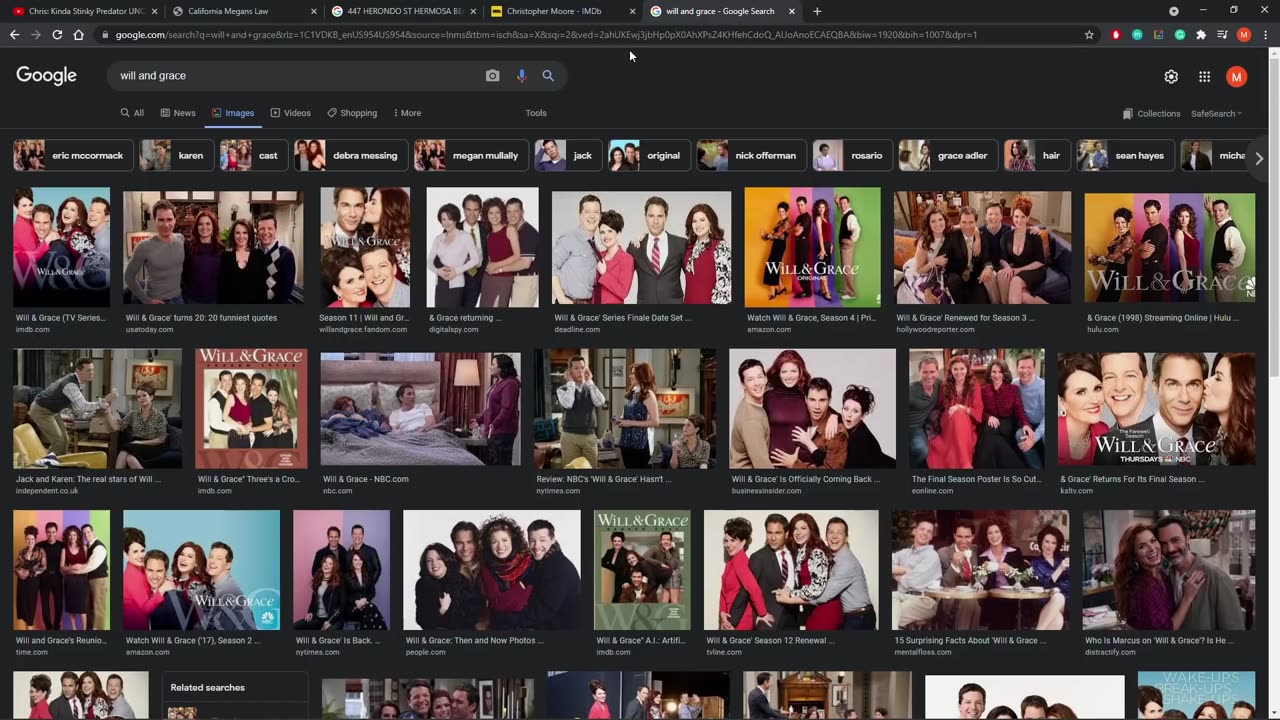Viewport: 1280px width, 720px height.
Task: Filter by nick offerman chip
Action: click(x=750, y=155)
